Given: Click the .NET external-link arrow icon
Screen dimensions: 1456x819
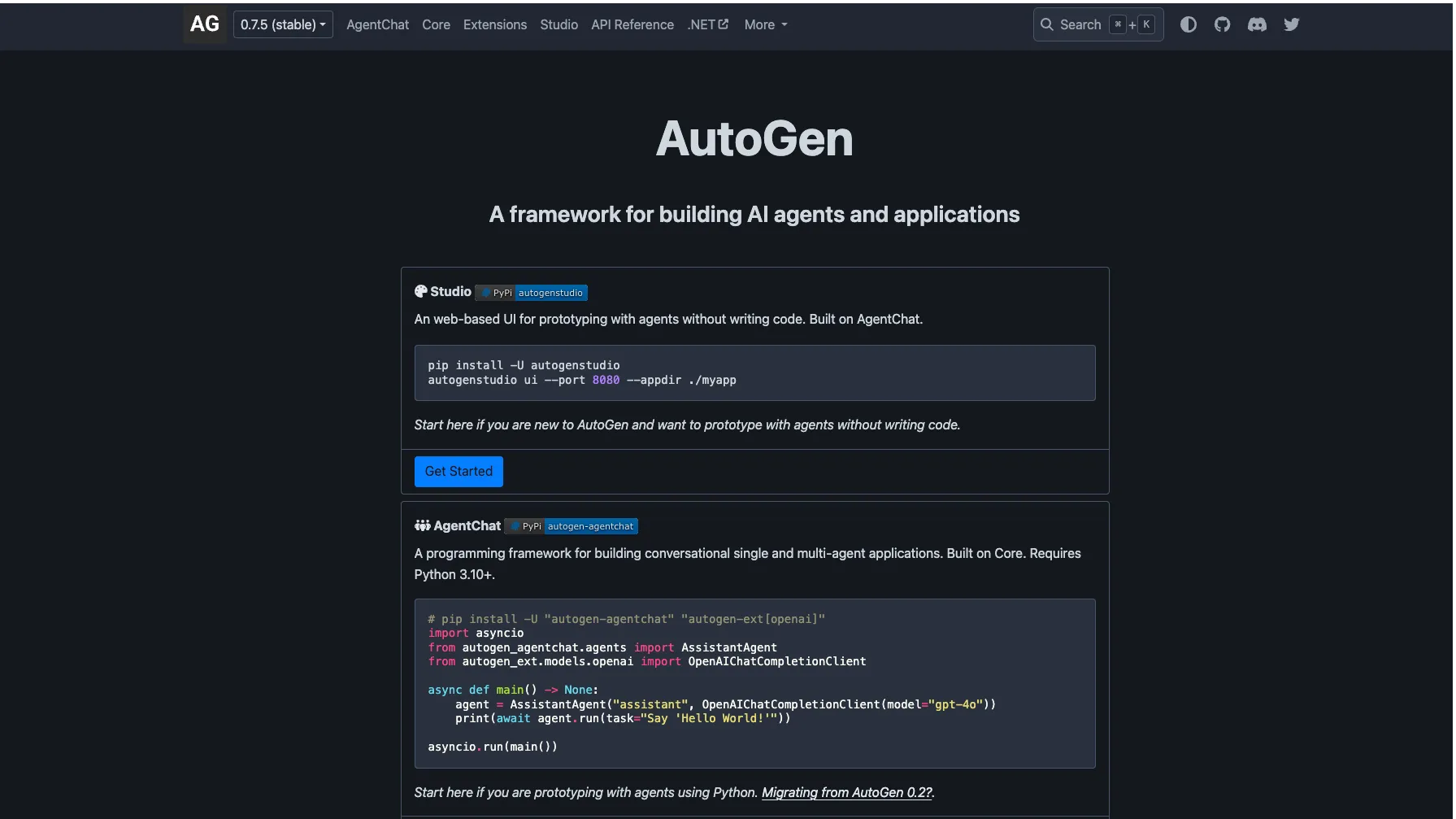Looking at the screenshot, I should [x=724, y=24].
